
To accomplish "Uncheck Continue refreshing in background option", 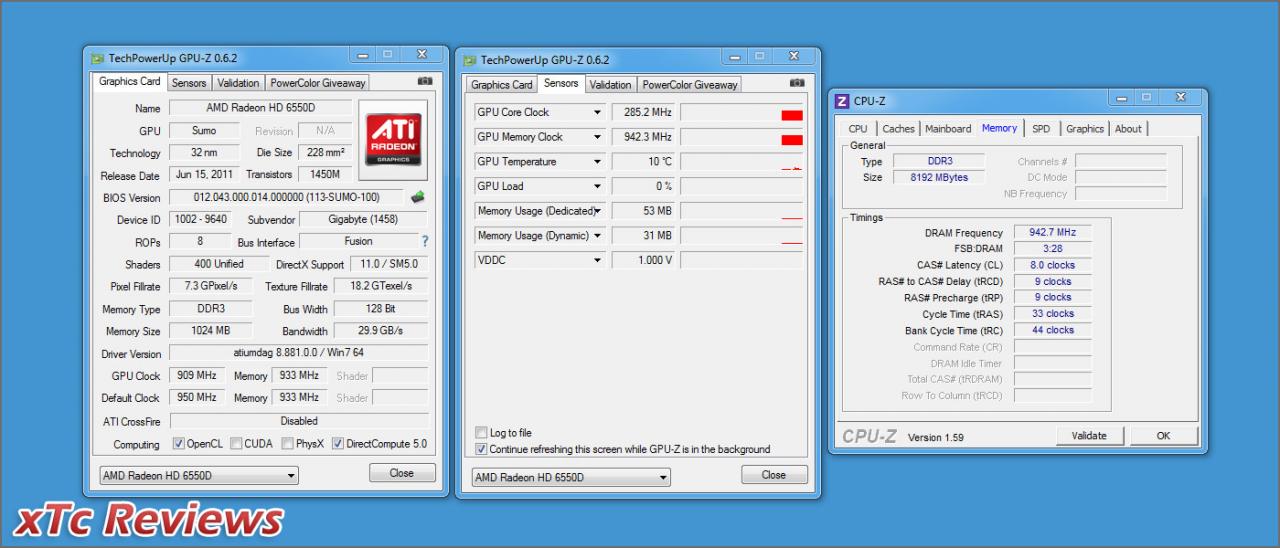I will [481, 449].
